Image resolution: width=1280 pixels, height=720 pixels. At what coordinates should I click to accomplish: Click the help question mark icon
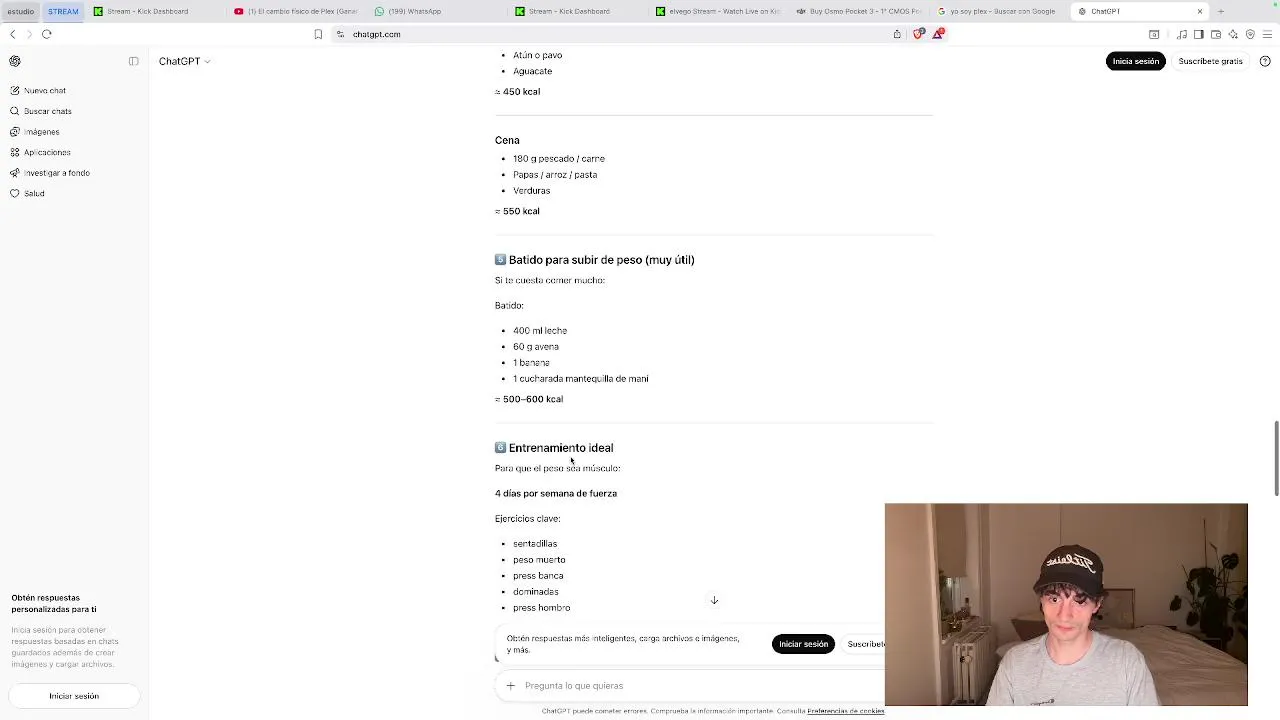1265,61
